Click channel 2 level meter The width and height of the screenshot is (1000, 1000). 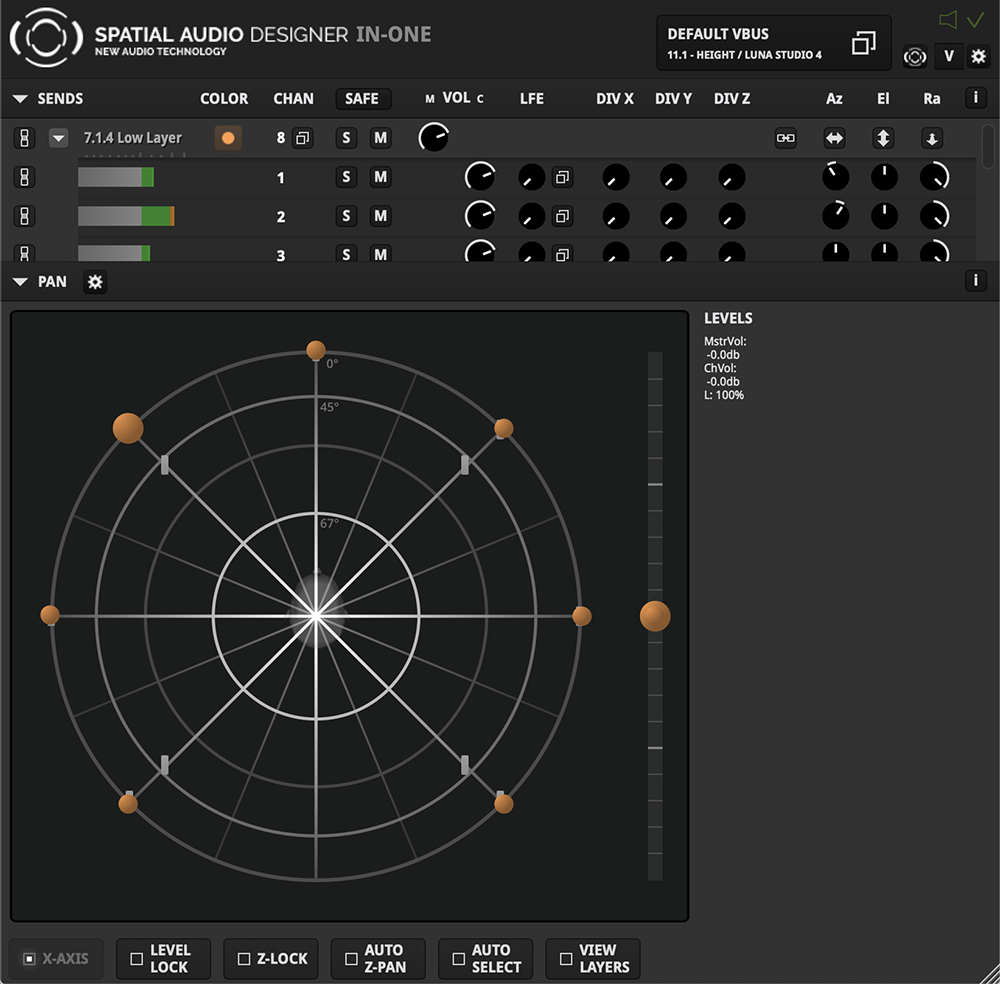click(126, 216)
